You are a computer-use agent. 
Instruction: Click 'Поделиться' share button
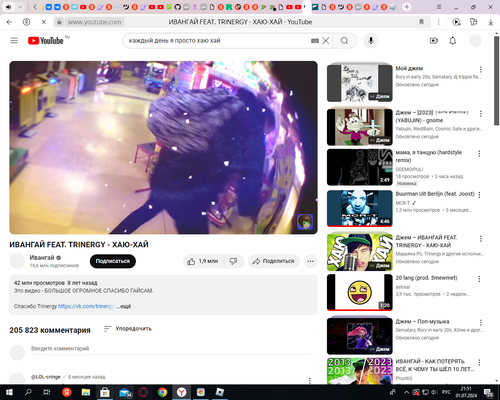click(274, 261)
